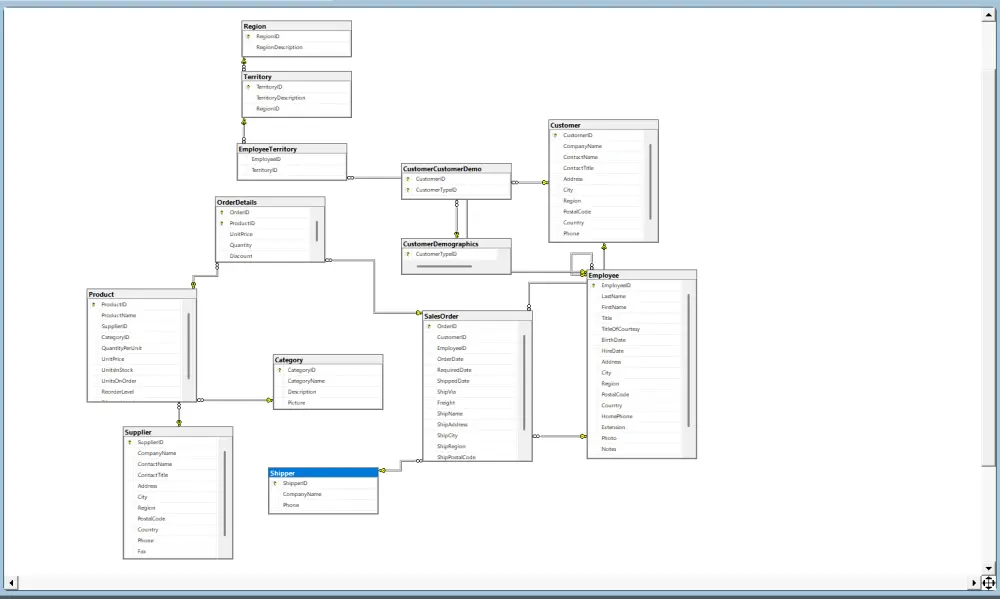Screen dimensions: 1000x599
Task: Click the key icon beside CustomerID in CustomerCustomerDemo
Action: (407, 178)
